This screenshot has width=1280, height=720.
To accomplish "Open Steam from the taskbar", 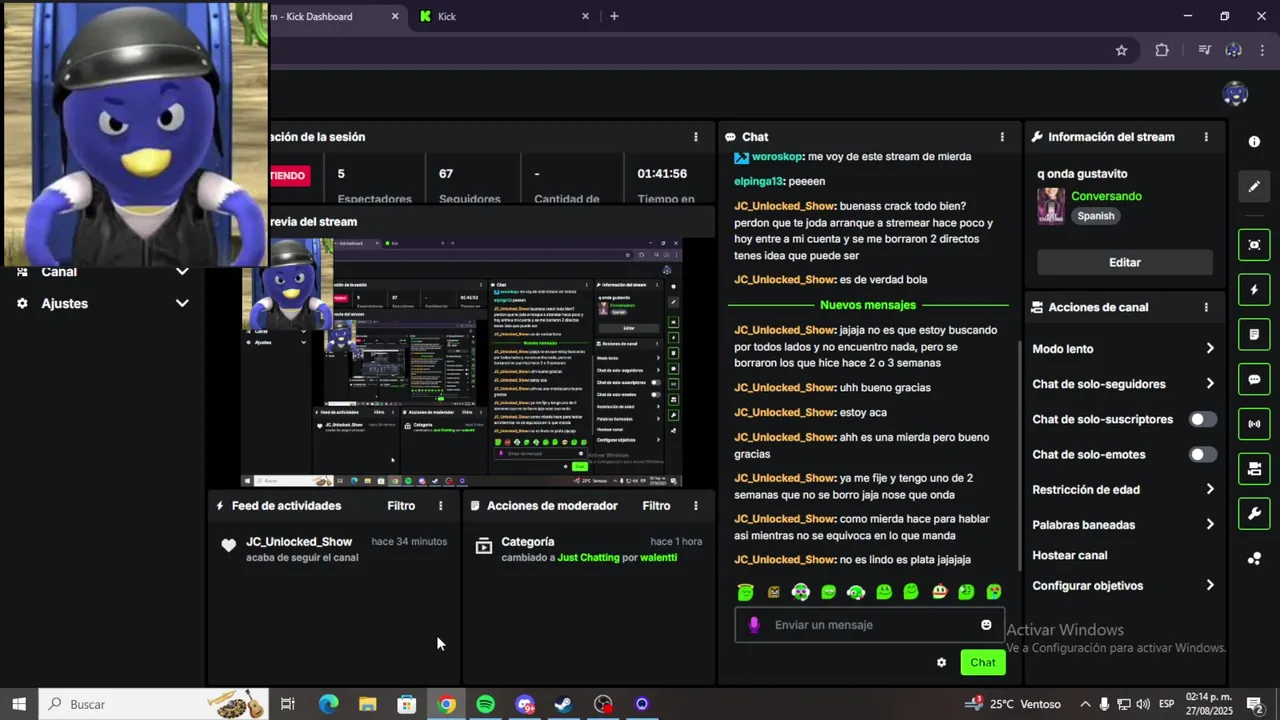I will click(x=564, y=704).
